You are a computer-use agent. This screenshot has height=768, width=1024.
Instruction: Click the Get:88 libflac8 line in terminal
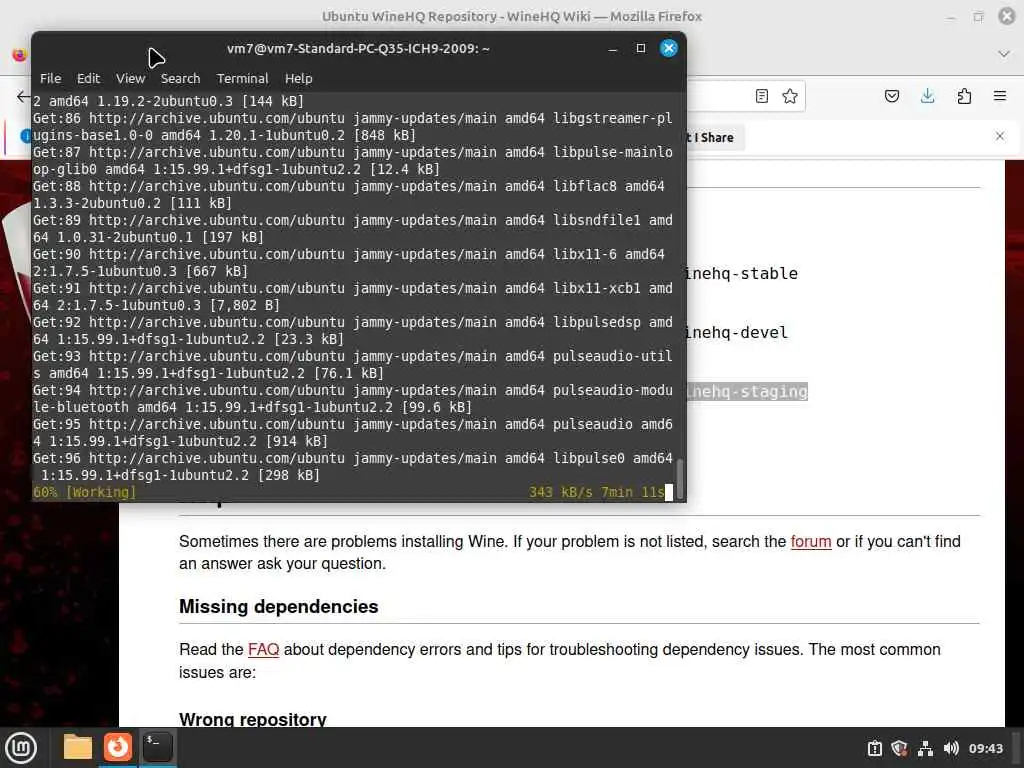pyautogui.click(x=349, y=195)
